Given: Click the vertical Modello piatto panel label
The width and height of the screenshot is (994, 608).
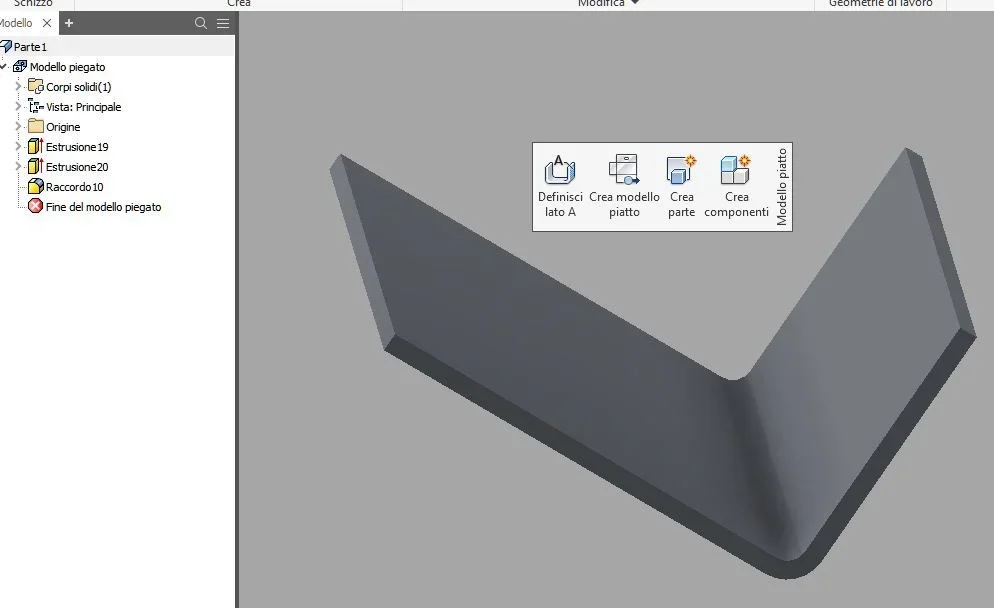Looking at the screenshot, I should pos(782,187).
